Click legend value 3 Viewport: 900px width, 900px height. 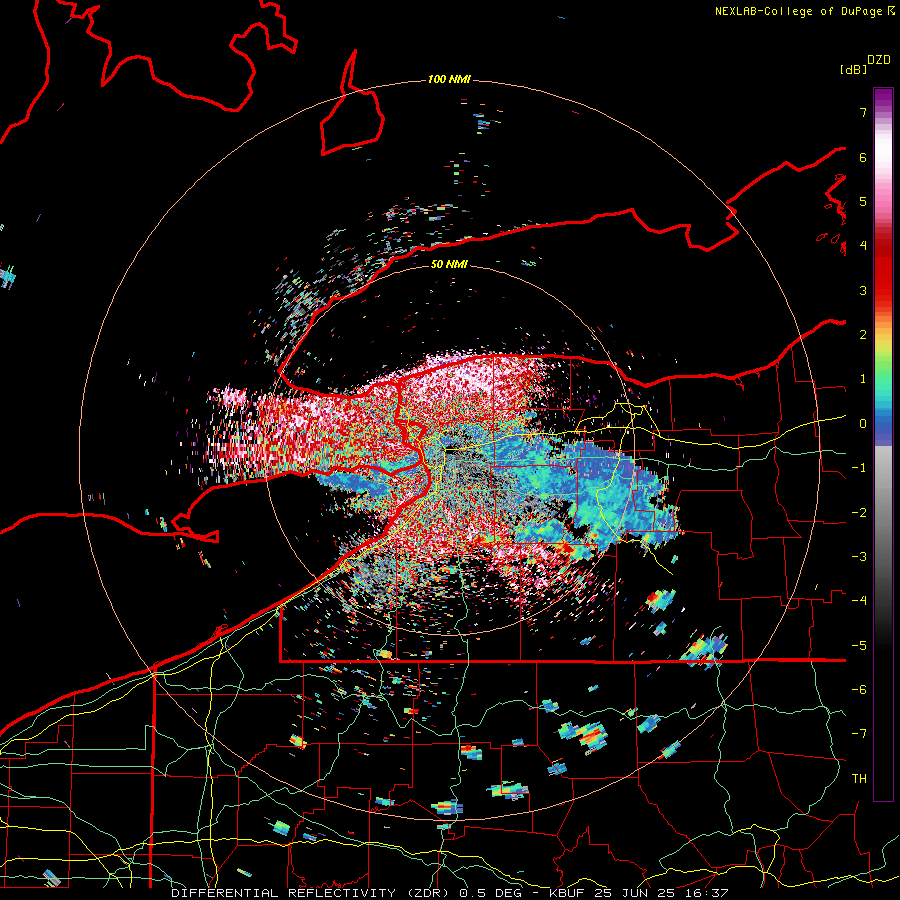coord(863,290)
